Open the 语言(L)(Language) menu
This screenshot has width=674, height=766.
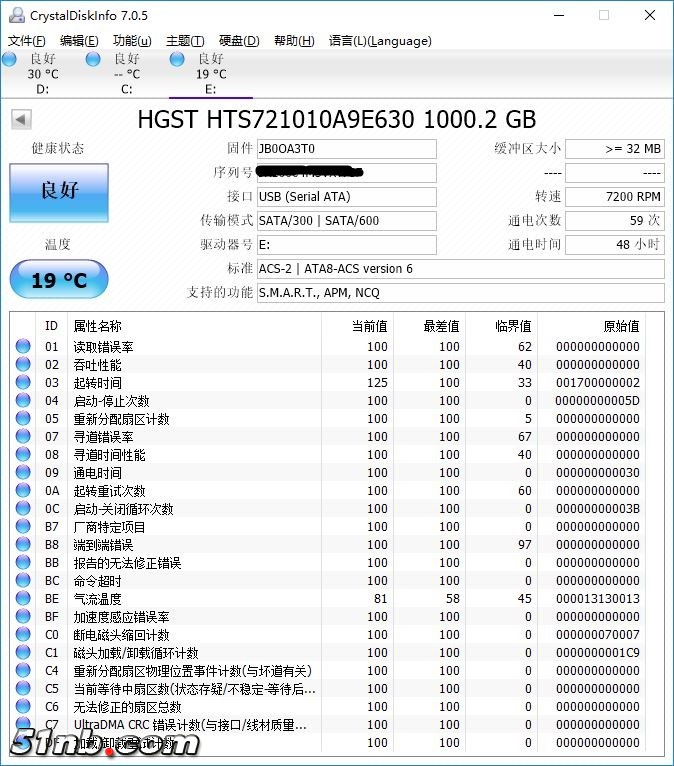tap(380, 41)
